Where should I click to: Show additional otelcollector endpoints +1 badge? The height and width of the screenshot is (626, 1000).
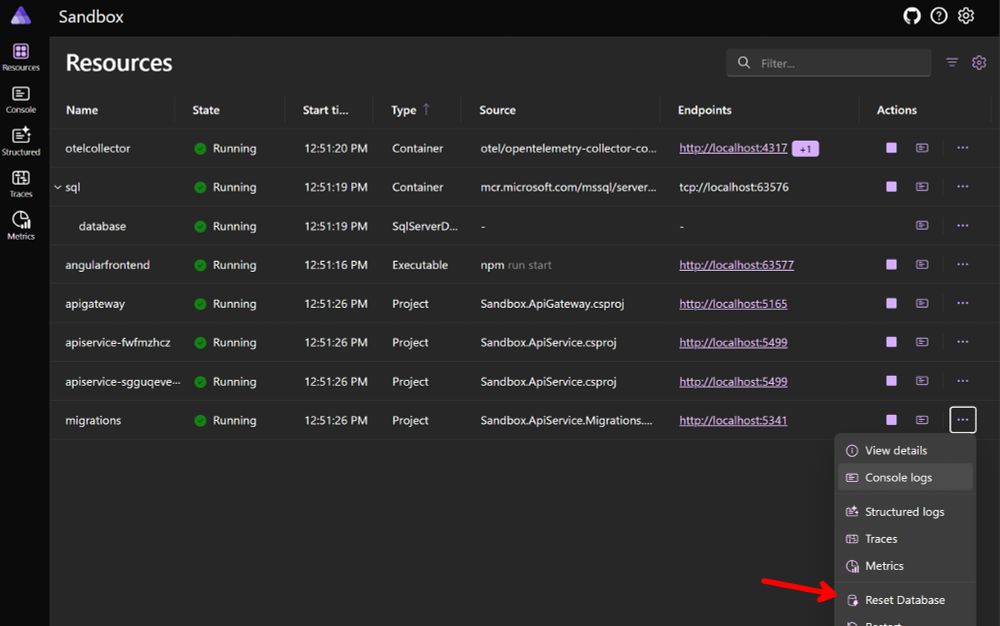805,149
